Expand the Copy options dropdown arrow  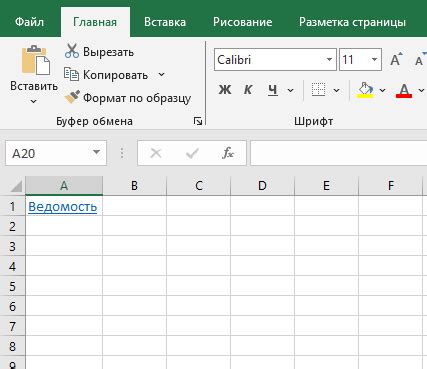(x=161, y=75)
